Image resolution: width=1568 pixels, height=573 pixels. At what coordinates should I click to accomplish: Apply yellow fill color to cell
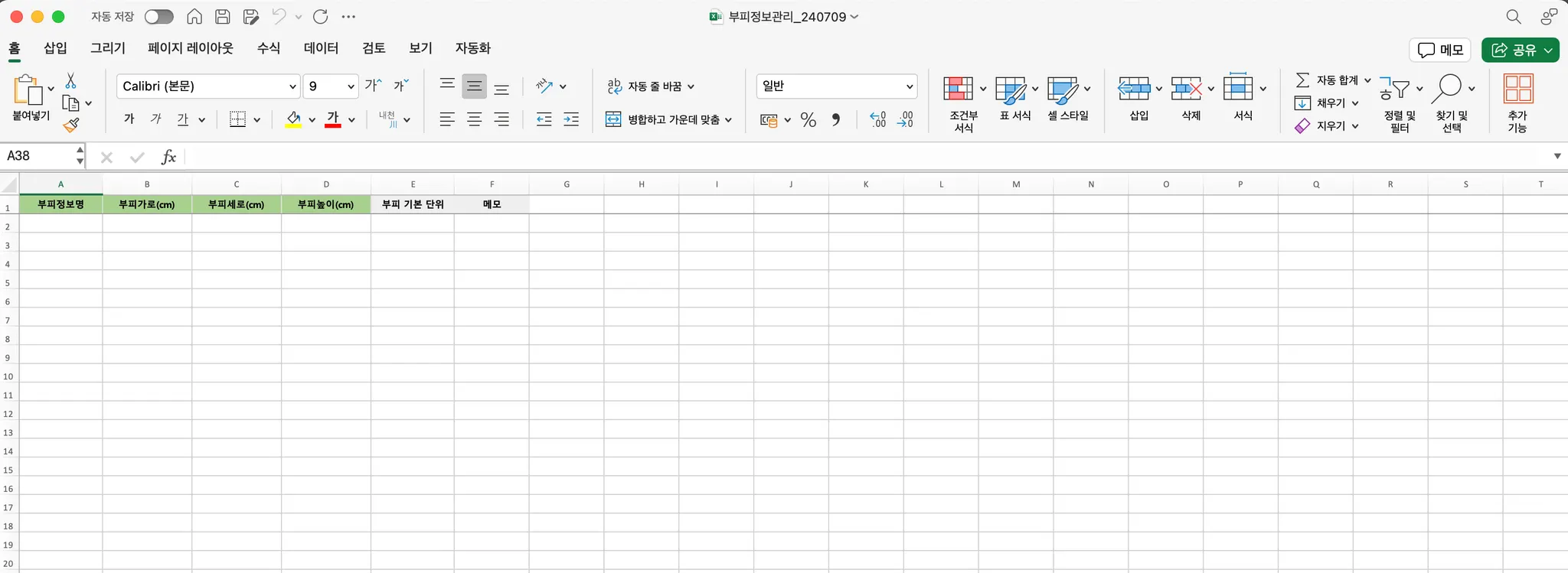click(293, 119)
